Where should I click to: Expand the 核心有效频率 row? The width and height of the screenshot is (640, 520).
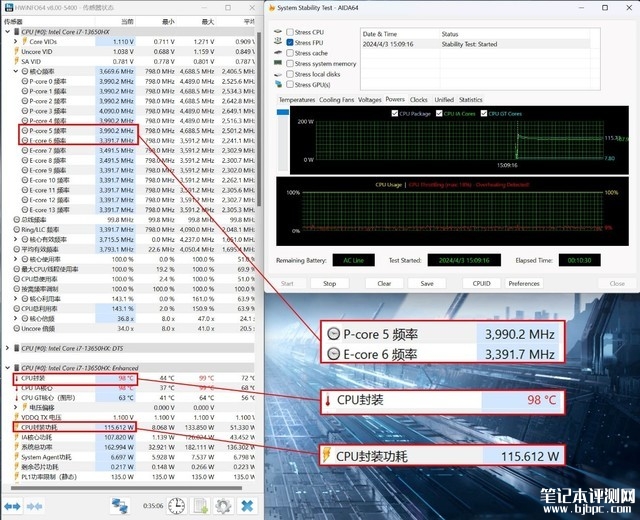click(x=16, y=239)
